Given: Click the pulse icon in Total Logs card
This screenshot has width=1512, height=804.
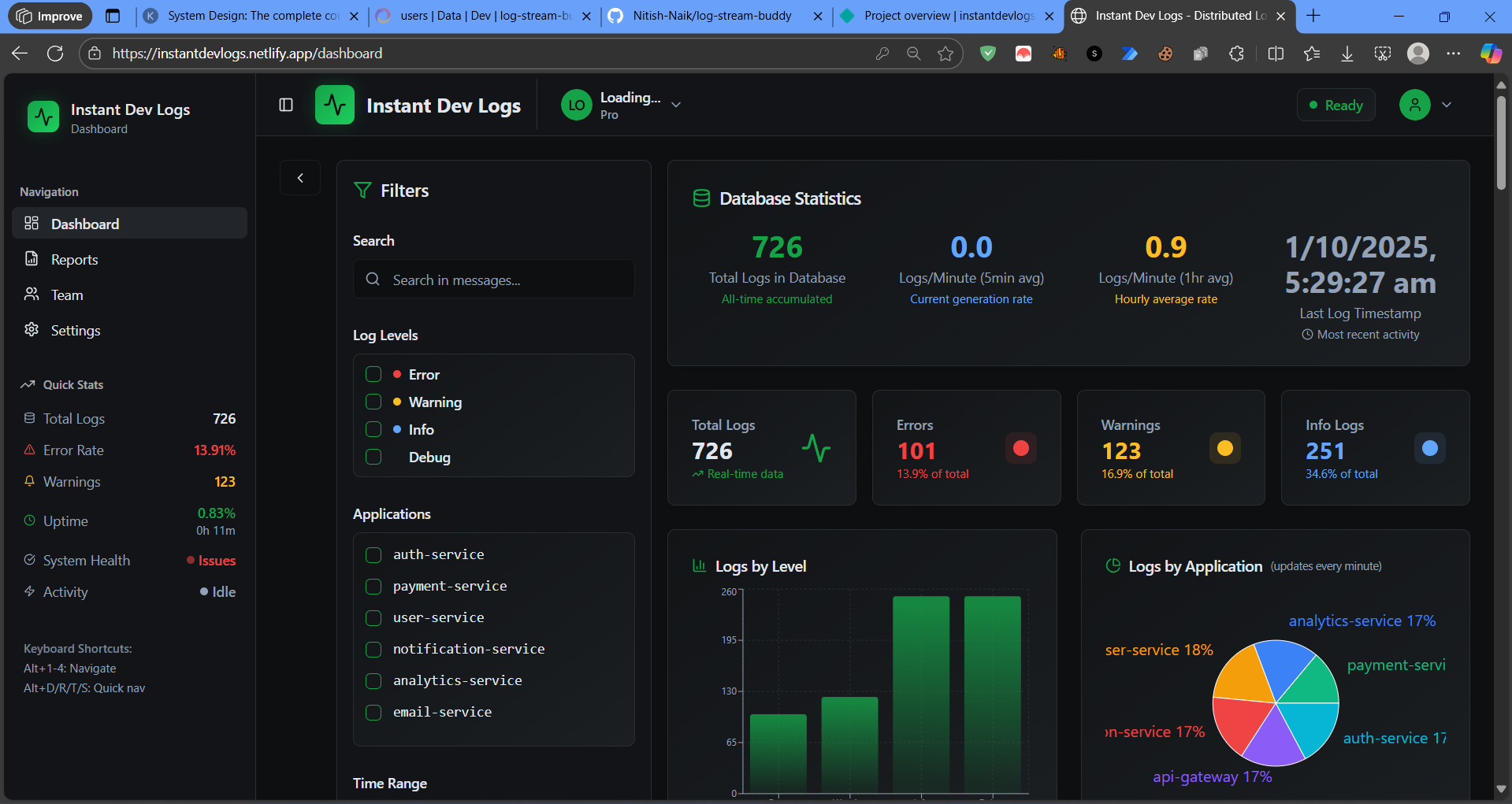Looking at the screenshot, I should point(816,448).
